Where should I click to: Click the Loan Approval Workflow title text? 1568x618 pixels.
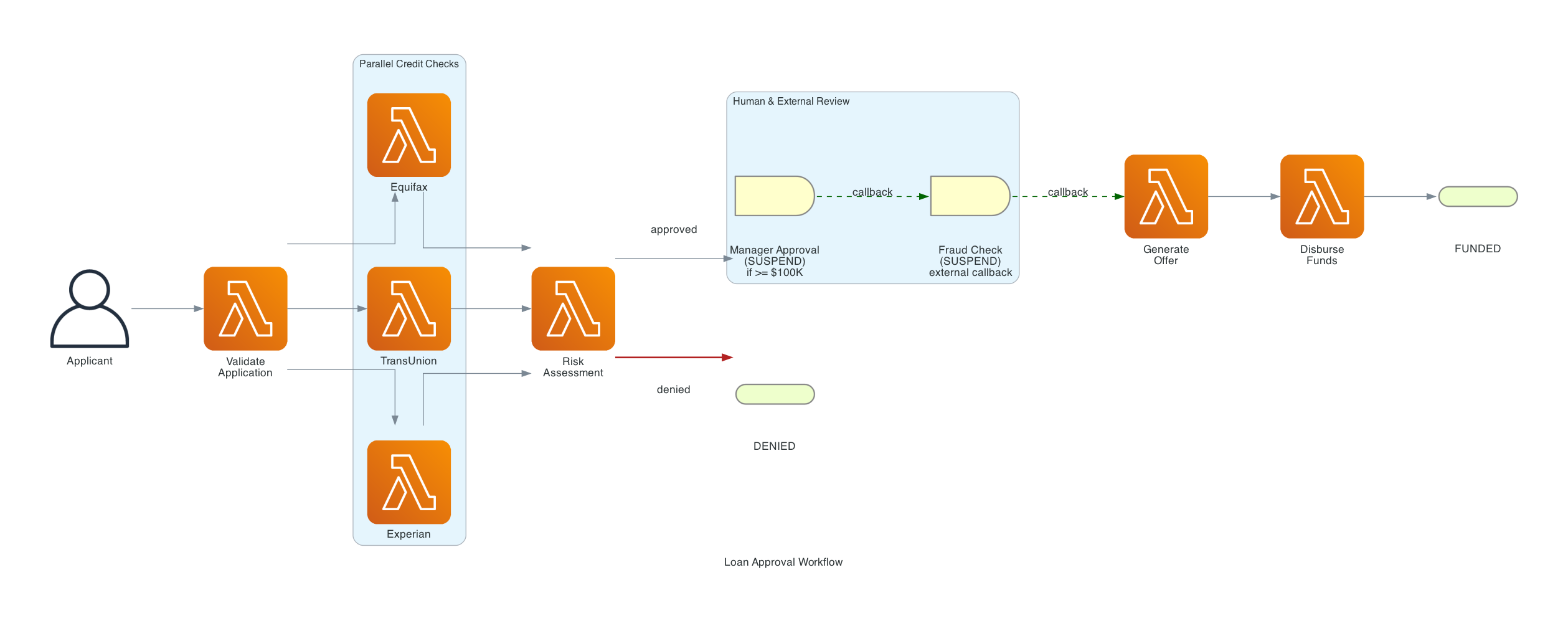click(x=783, y=562)
